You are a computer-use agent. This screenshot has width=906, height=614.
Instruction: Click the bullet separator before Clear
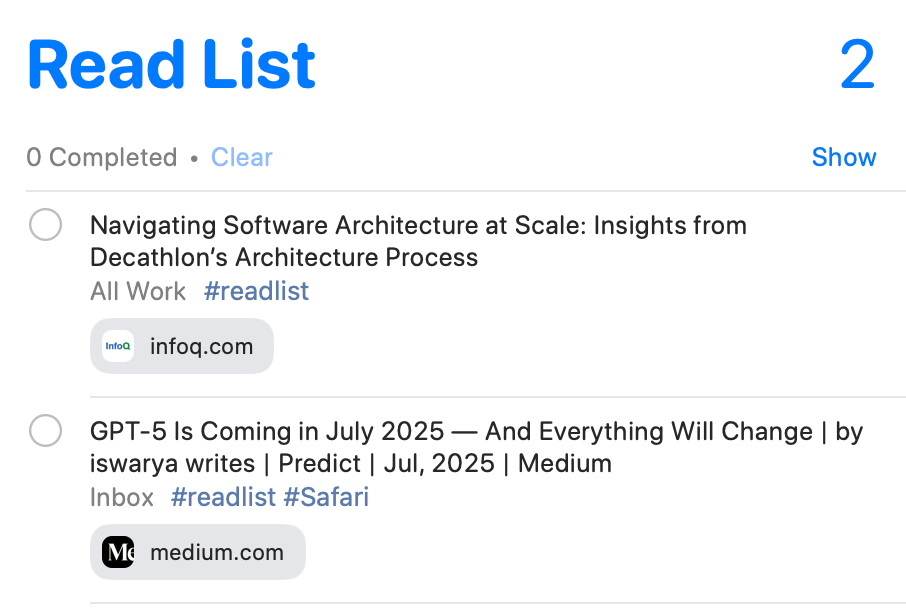pyautogui.click(x=194, y=158)
